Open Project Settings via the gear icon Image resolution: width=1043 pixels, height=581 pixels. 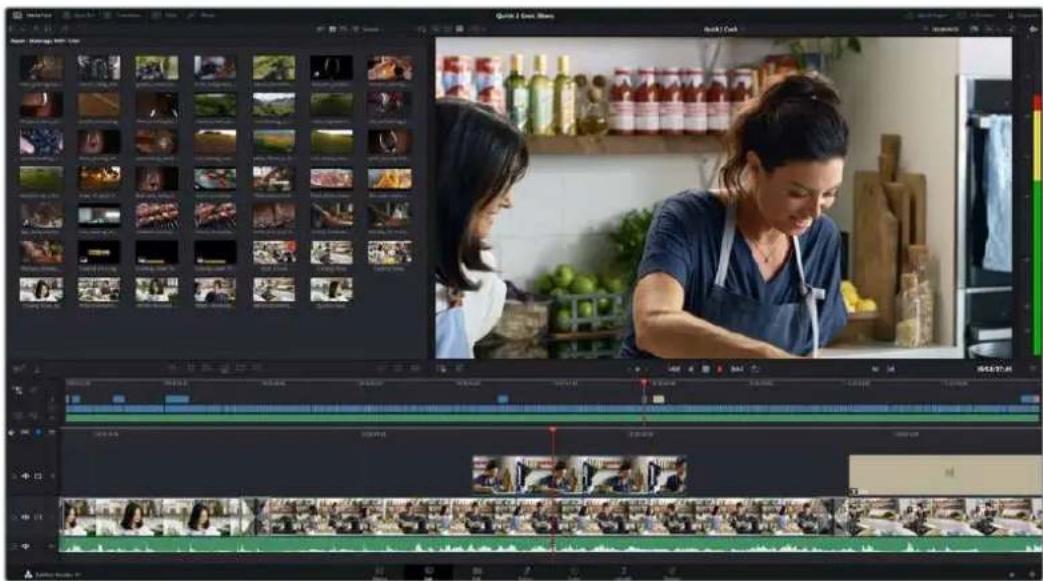pos(1033,574)
